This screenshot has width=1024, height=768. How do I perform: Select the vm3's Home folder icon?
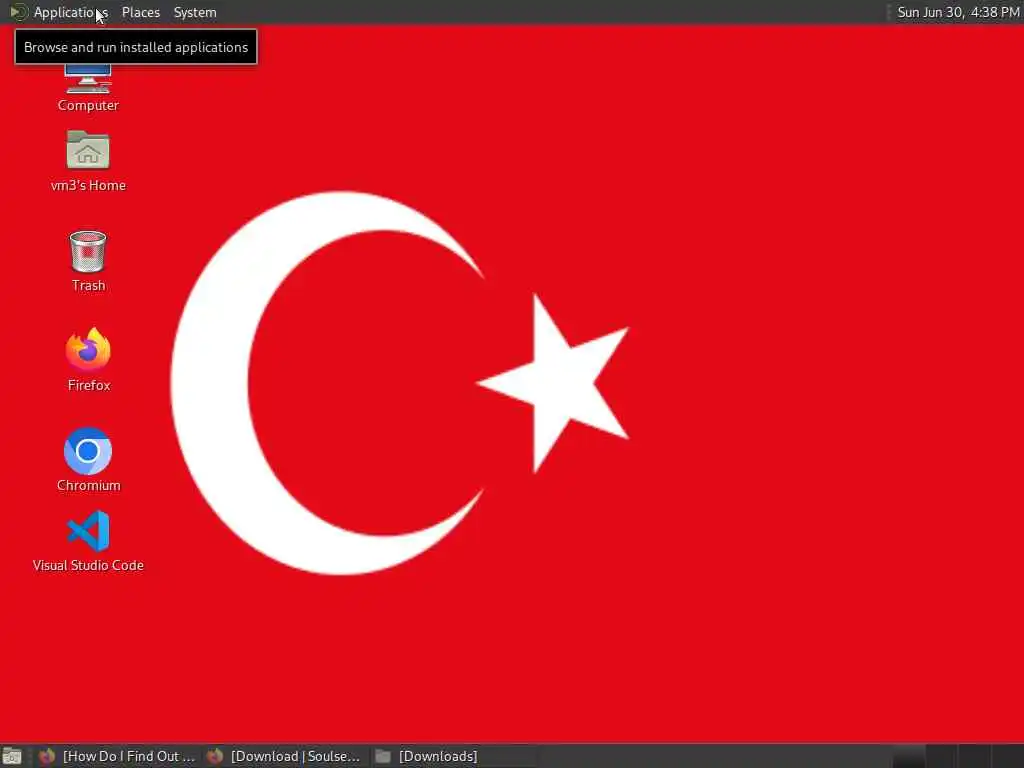pos(88,161)
